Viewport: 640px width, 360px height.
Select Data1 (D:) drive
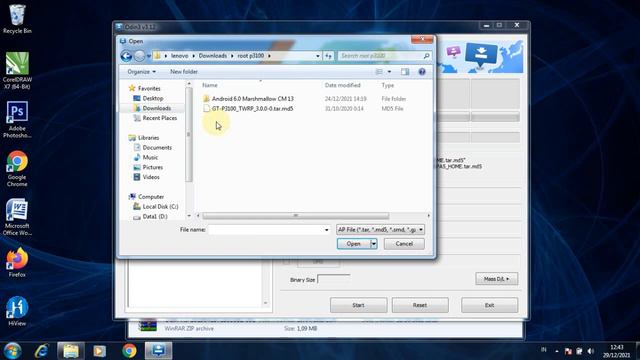click(x=155, y=216)
